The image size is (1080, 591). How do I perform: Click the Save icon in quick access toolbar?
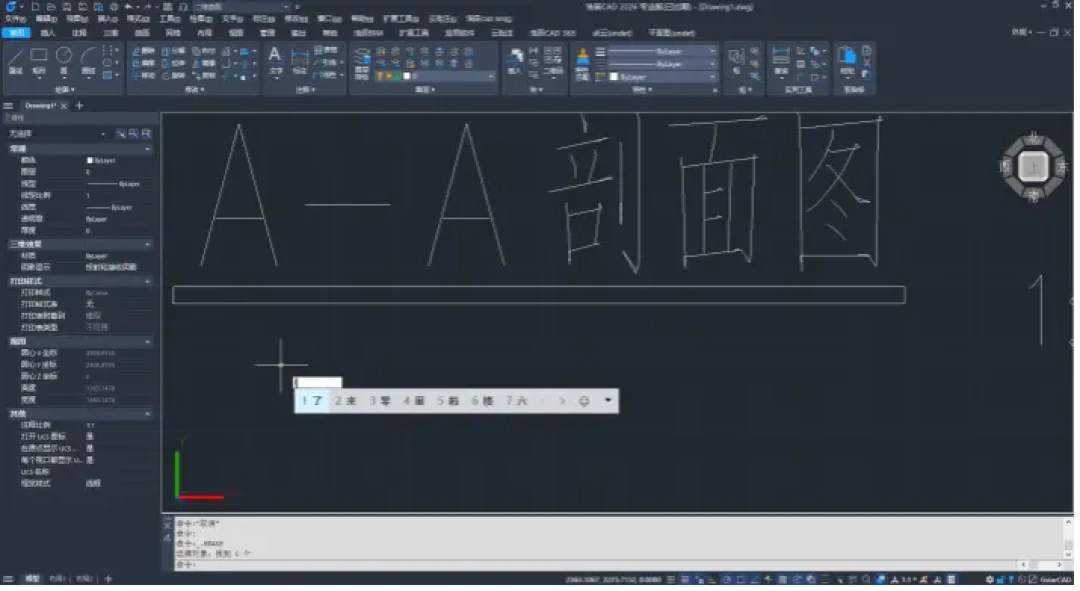67,6
